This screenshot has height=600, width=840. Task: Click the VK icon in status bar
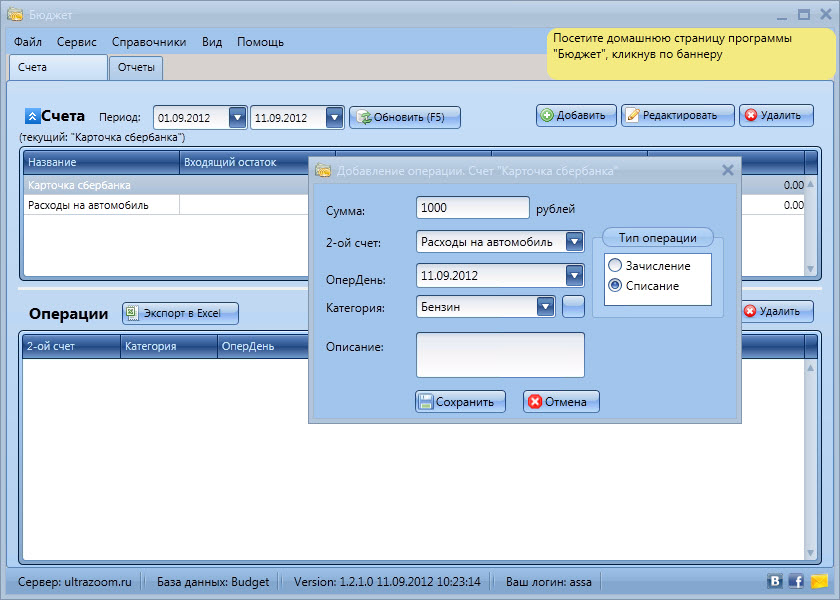click(x=775, y=581)
